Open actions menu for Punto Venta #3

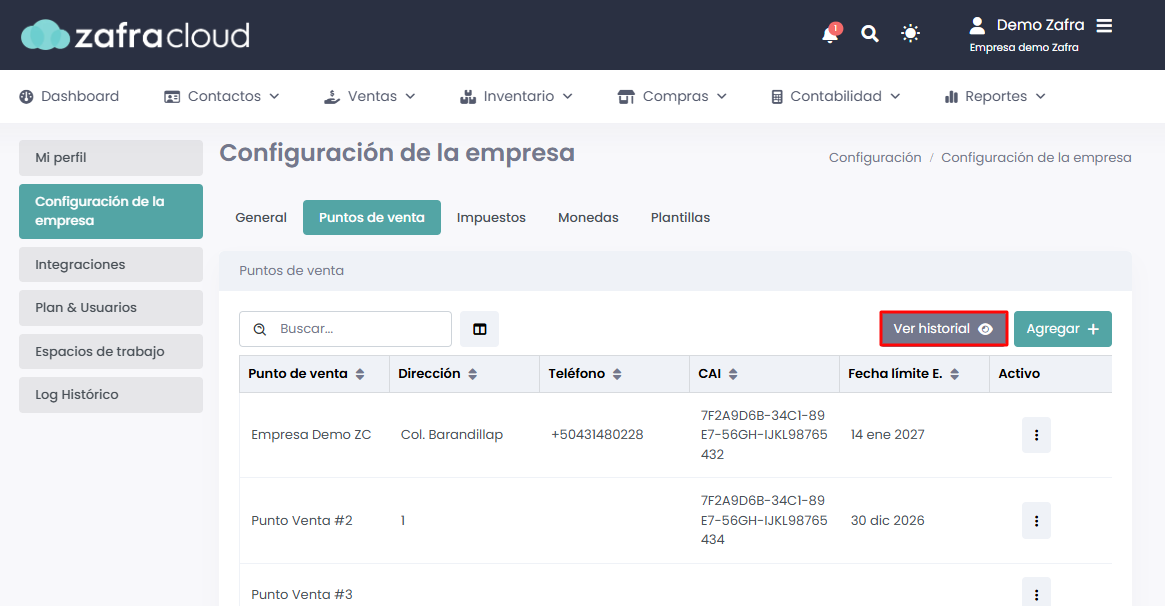(1036, 593)
